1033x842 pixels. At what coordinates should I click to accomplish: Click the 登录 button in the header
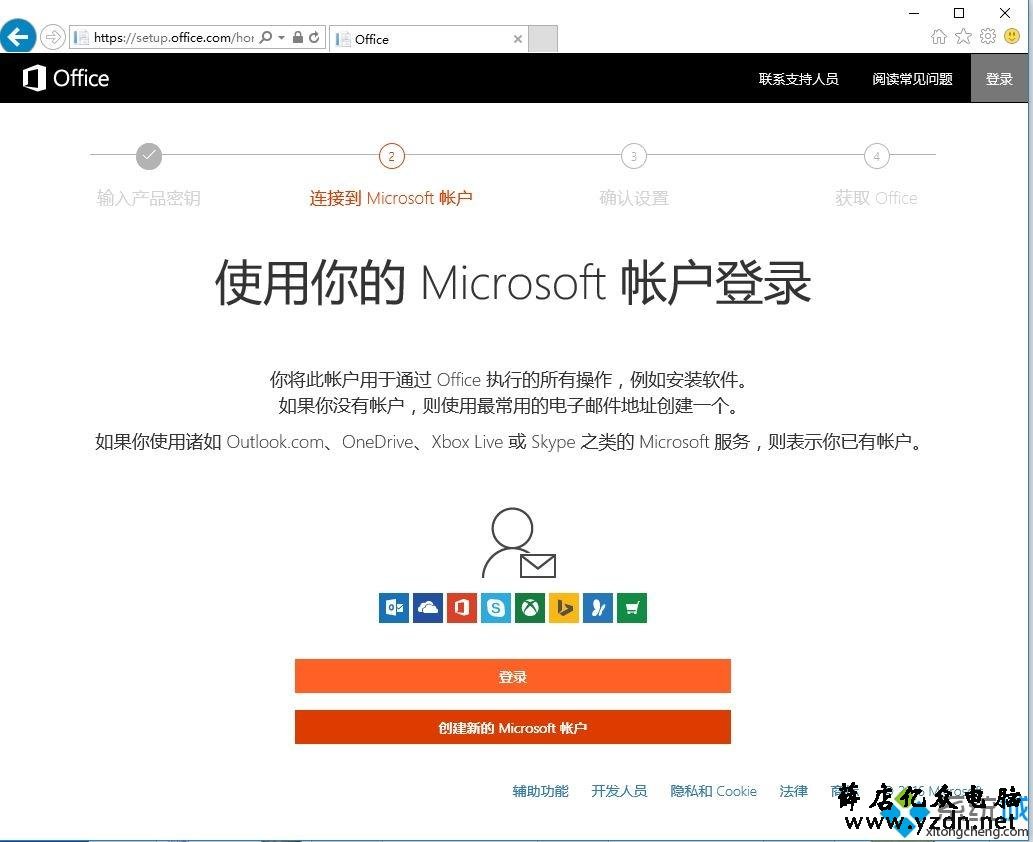point(999,78)
